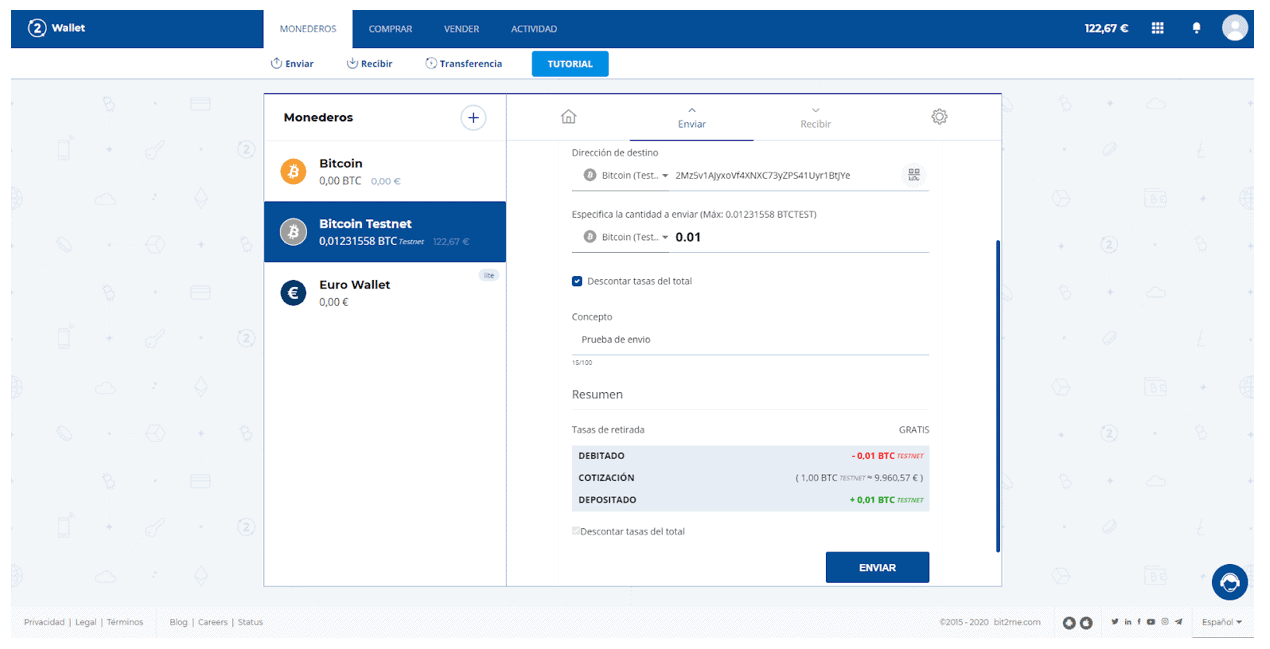
Task: Visit the Instagram page icon
Action: click(x=1165, y=622)
